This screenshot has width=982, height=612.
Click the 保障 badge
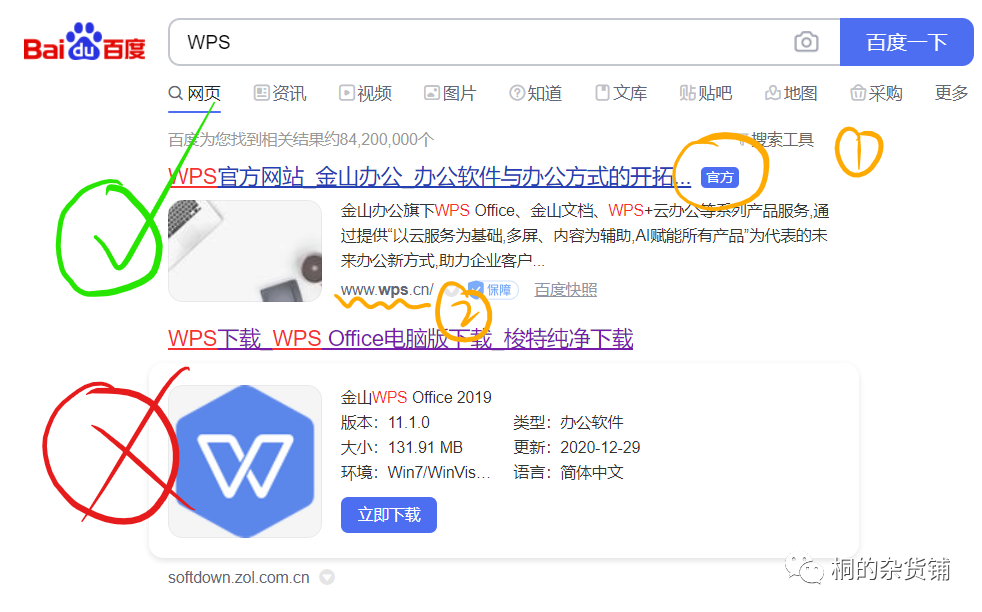[x=493, y=290]
